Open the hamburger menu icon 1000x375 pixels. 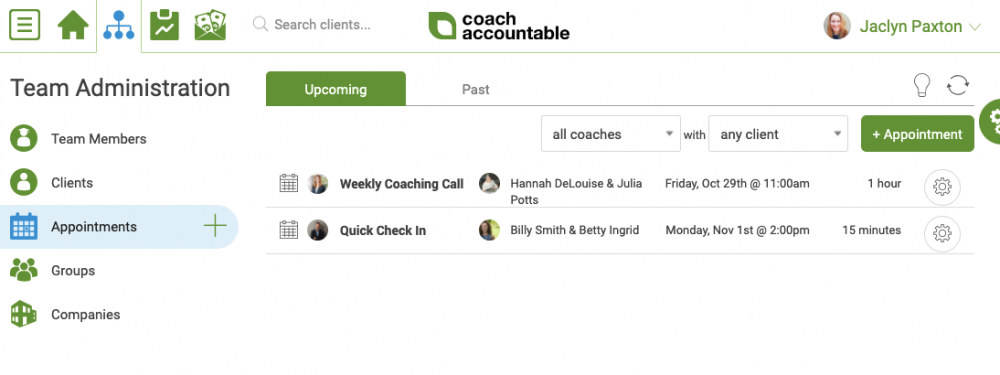[25, 26]
